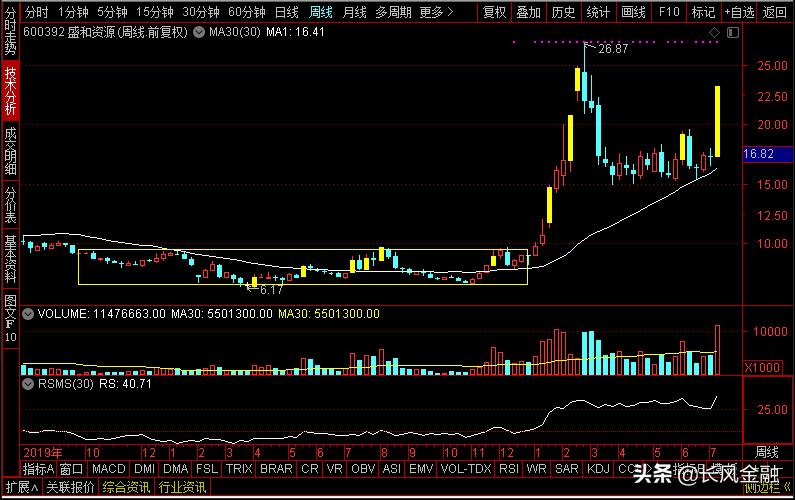Switch to the 月线 monthly chart tab

354,12
